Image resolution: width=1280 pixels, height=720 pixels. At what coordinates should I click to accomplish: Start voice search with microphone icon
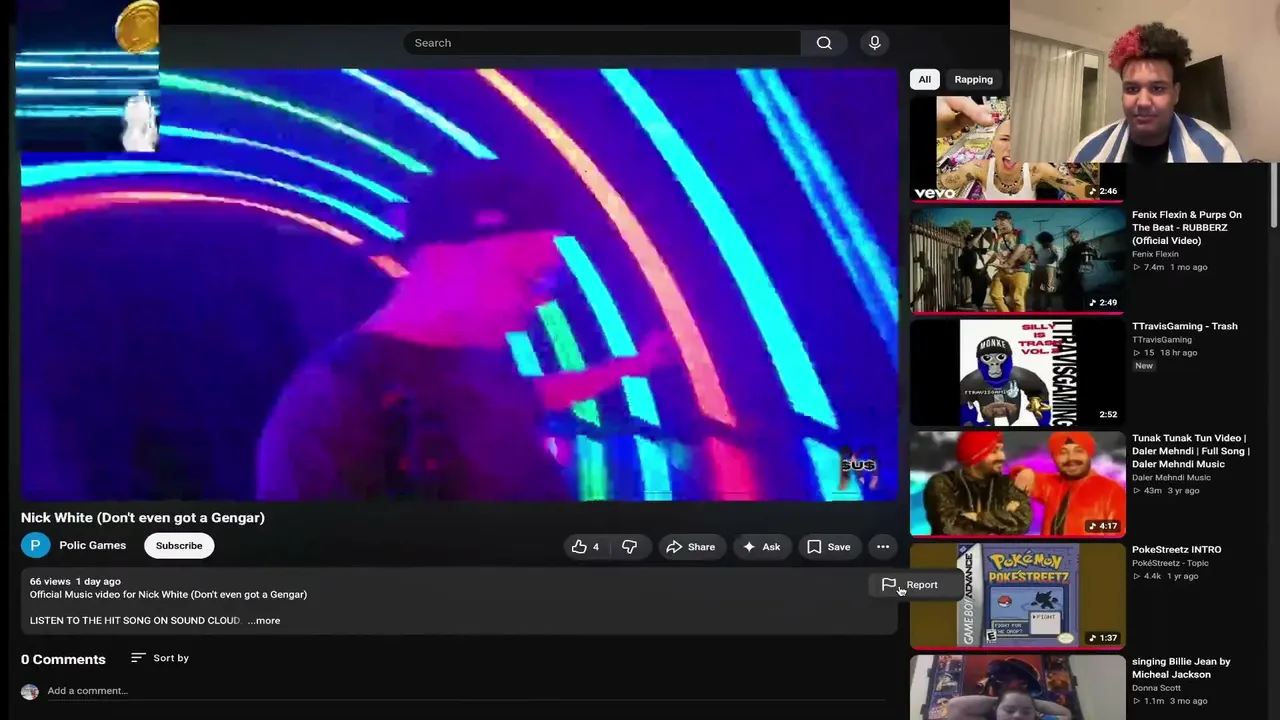coord(875,43)
